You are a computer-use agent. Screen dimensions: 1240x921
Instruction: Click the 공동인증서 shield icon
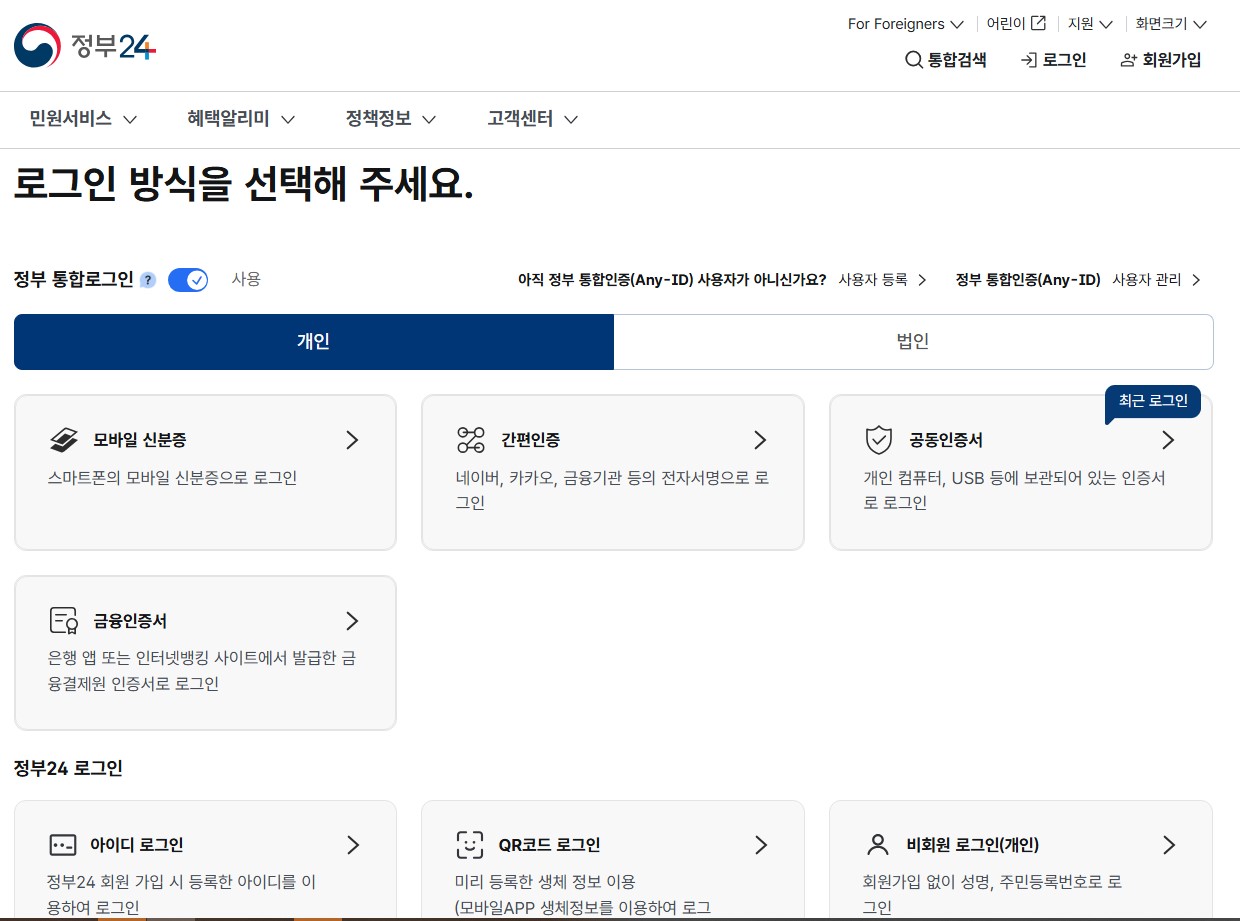[x=878, y=440]
